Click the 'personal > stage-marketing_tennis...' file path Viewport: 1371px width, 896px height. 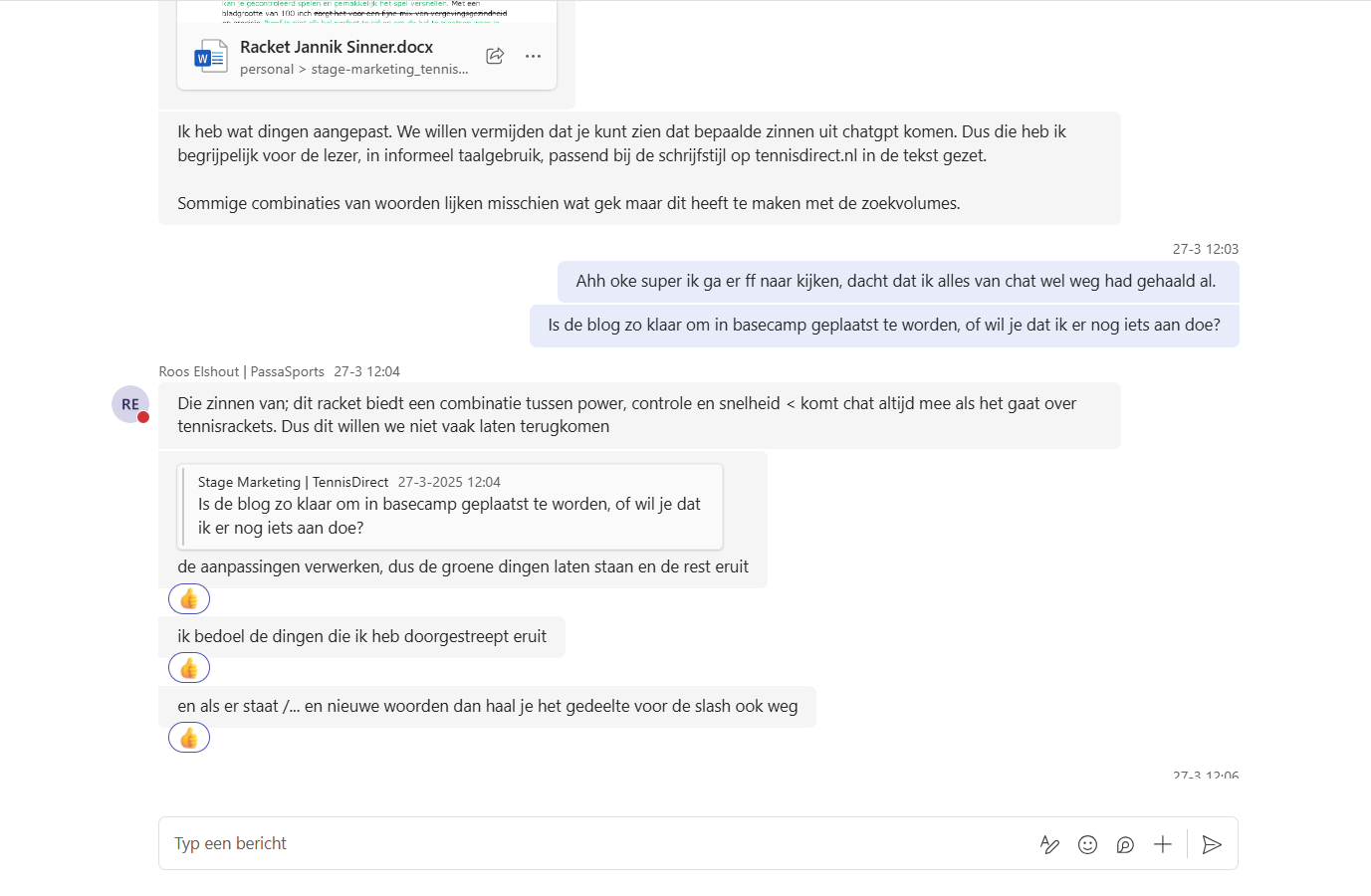353,70
